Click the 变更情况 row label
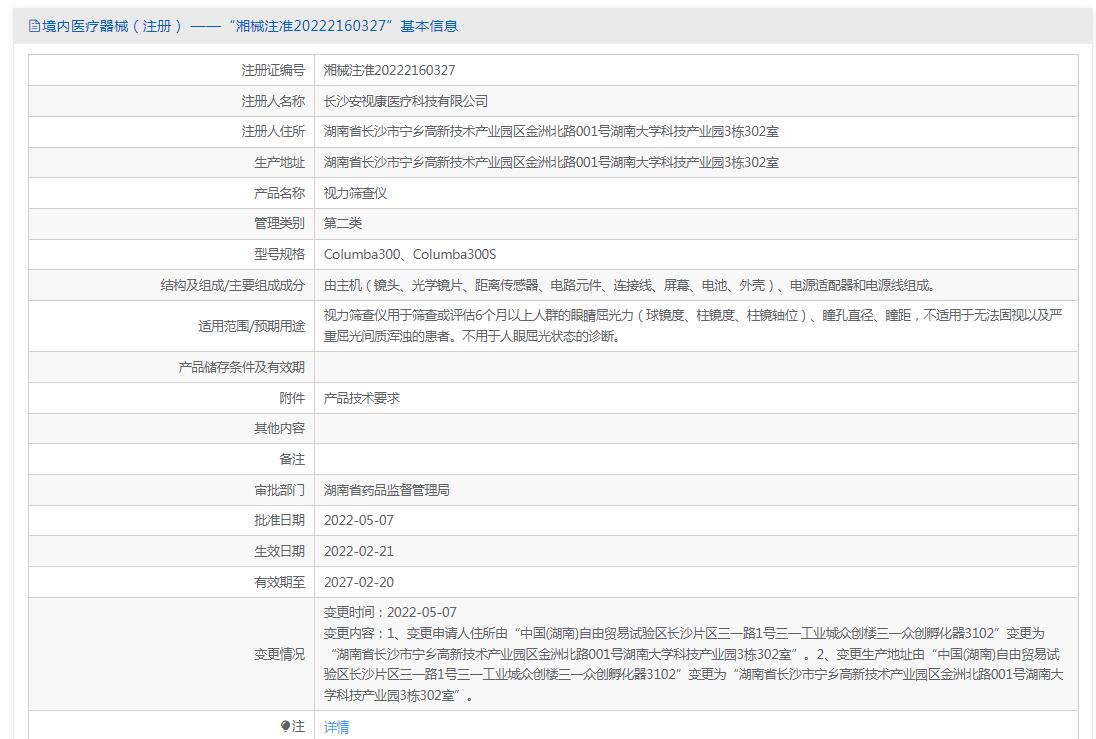The height and width of the screenshot is (739, 1096). [x=279, y=654]
